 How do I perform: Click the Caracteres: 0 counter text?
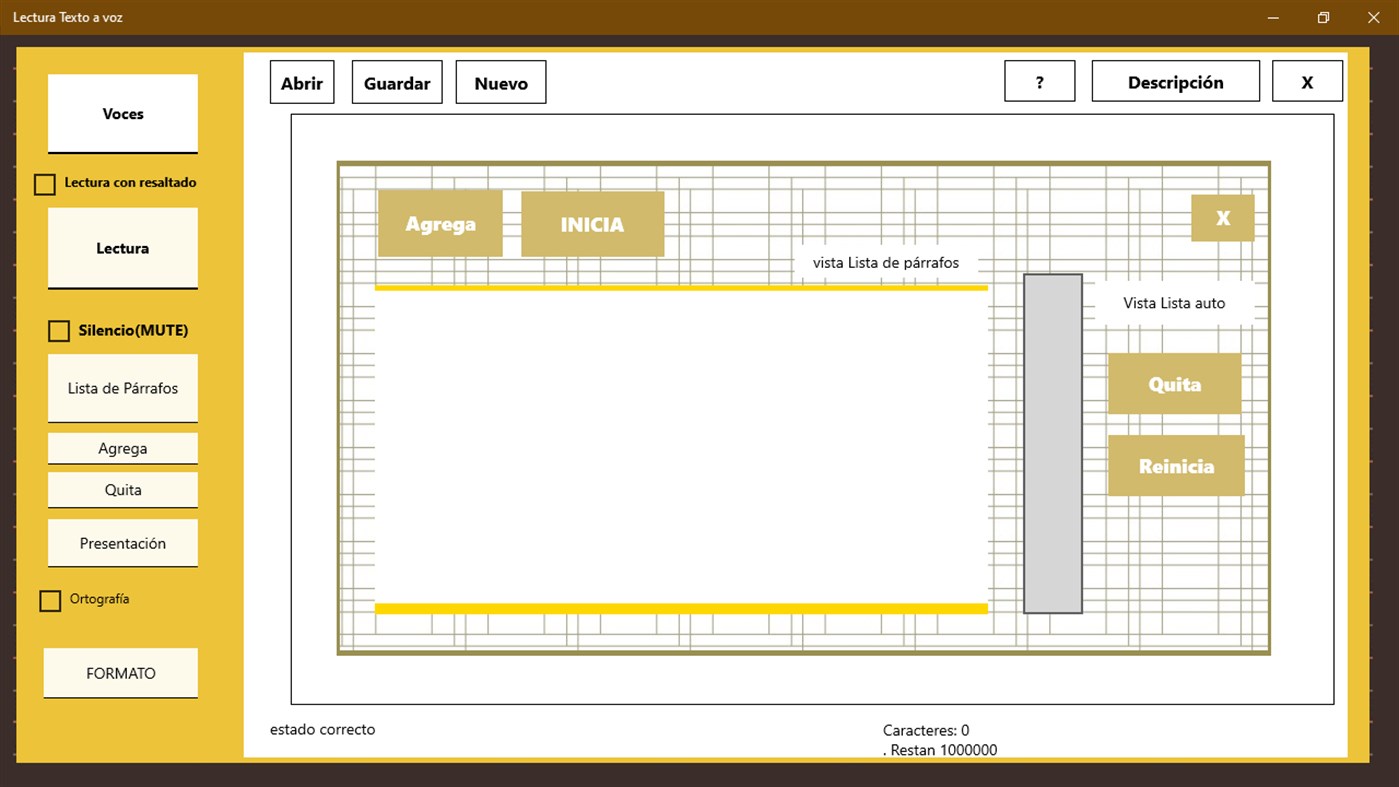point(926,731)
